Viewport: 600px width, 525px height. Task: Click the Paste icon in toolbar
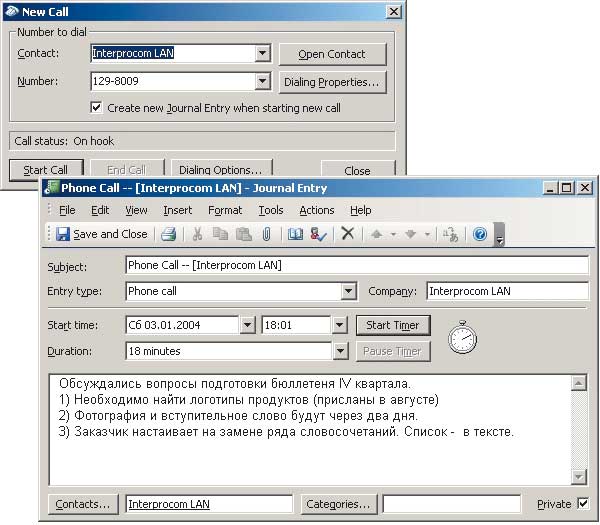click(x=243, y=234)
